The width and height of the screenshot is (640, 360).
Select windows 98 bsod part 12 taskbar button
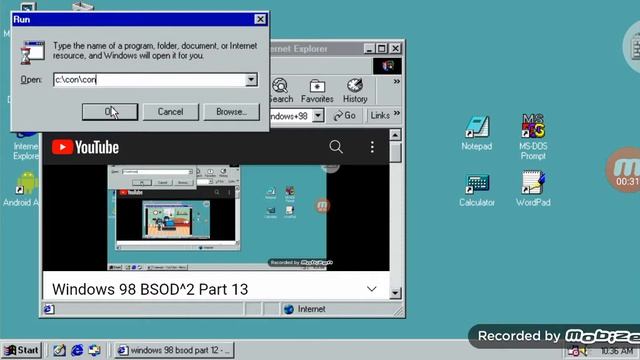[x=174, y=350]
